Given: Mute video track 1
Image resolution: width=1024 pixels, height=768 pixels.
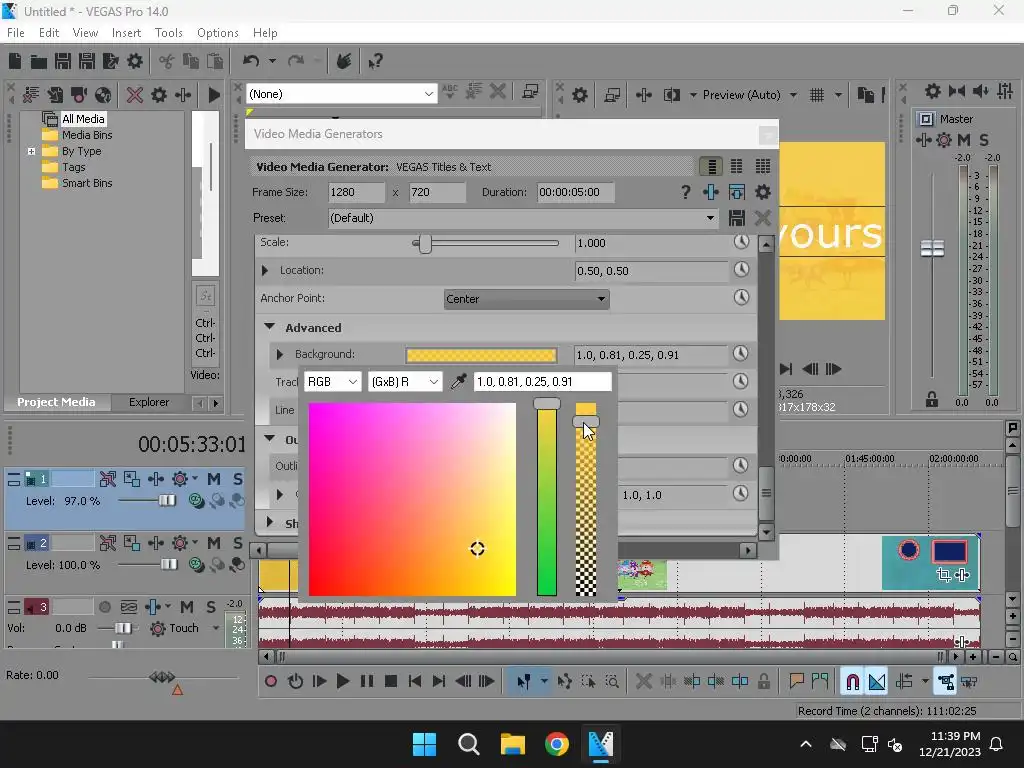Looking at the screenshot, I should [x=214, y=479].
